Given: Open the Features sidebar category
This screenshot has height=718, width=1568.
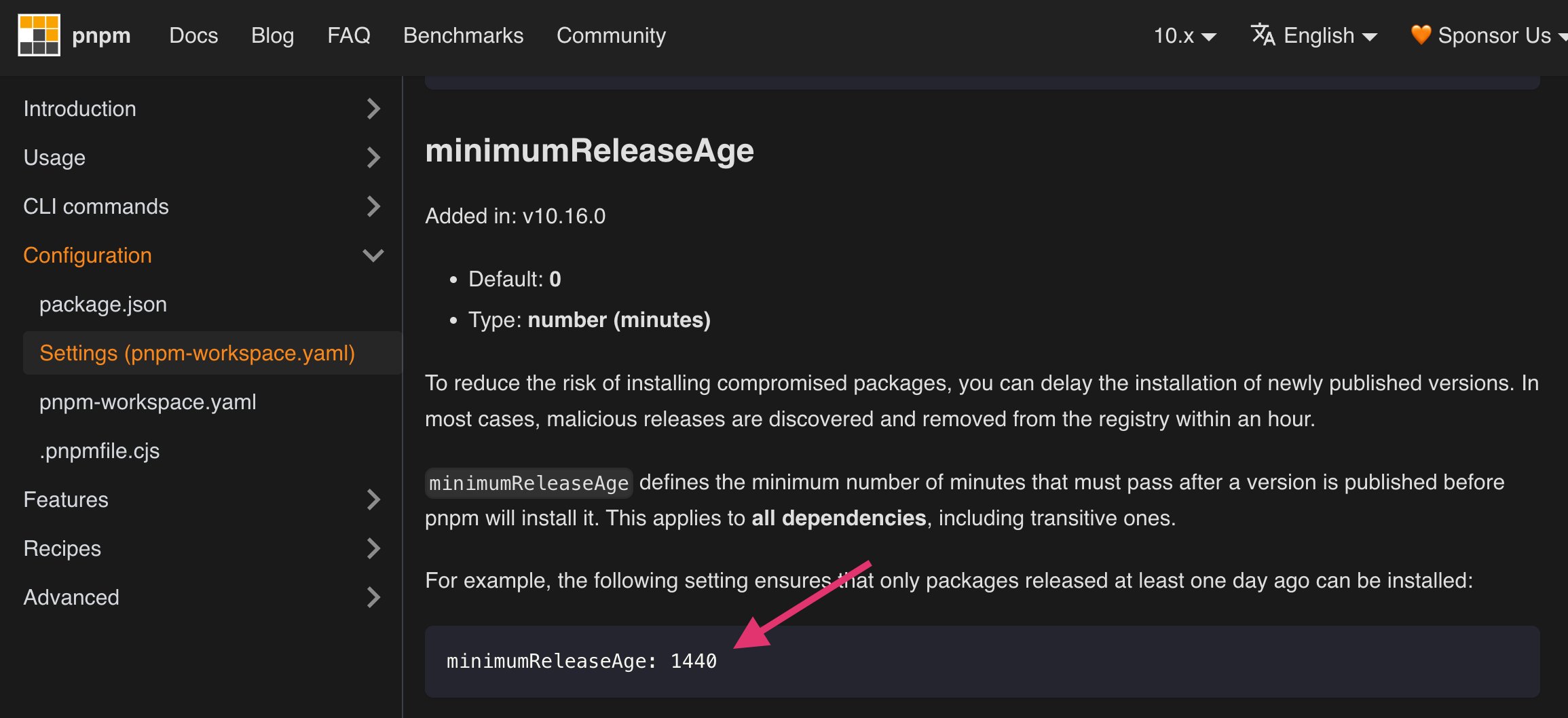Looking at the screenshot, I should click(x=66, y=499).
